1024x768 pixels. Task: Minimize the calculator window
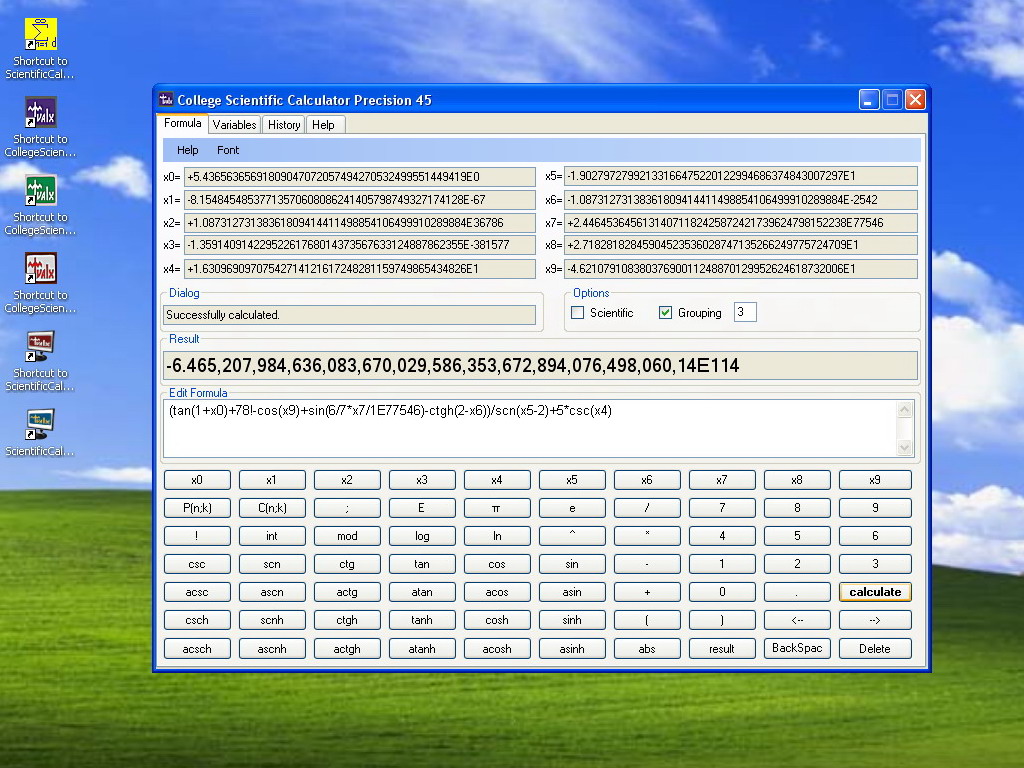tap(869, 100)
